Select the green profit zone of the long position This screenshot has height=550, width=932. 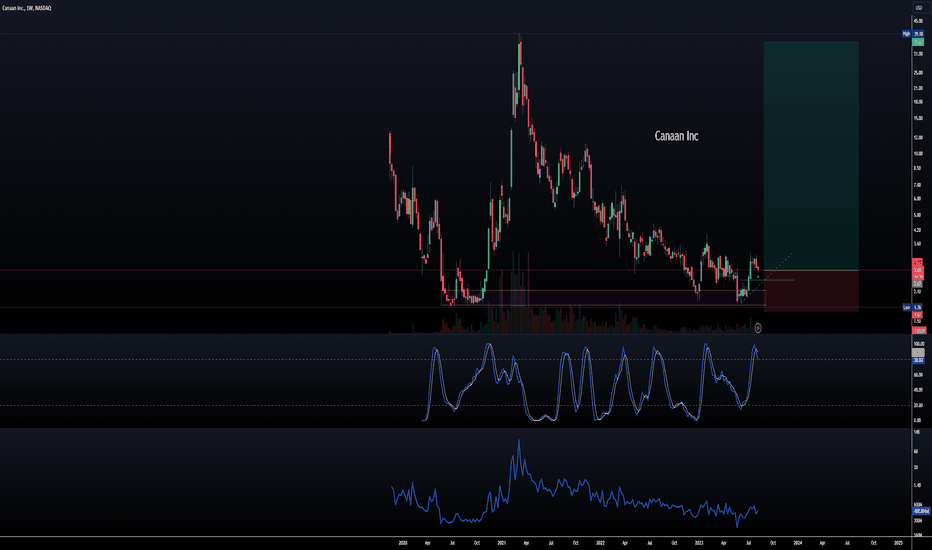coord(811,156)
